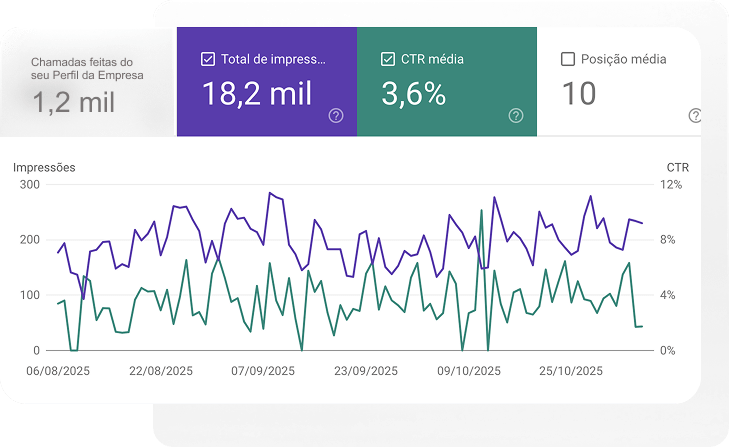Click help icon in CTR média card
Viewport: 729px width, 447px height.
click(516, 116)
